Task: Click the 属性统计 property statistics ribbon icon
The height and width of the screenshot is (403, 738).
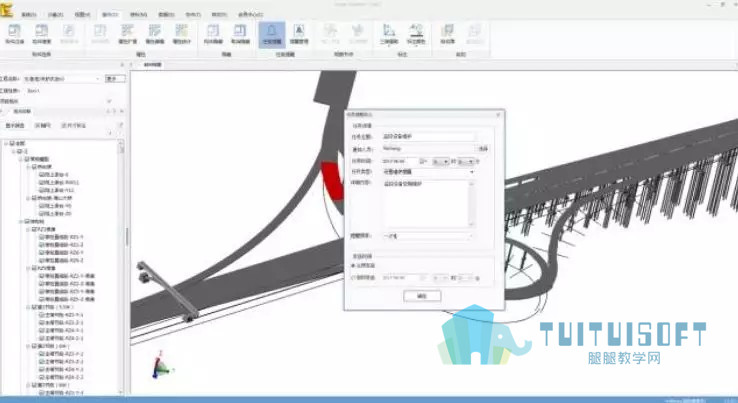Action: coord(181,34)
